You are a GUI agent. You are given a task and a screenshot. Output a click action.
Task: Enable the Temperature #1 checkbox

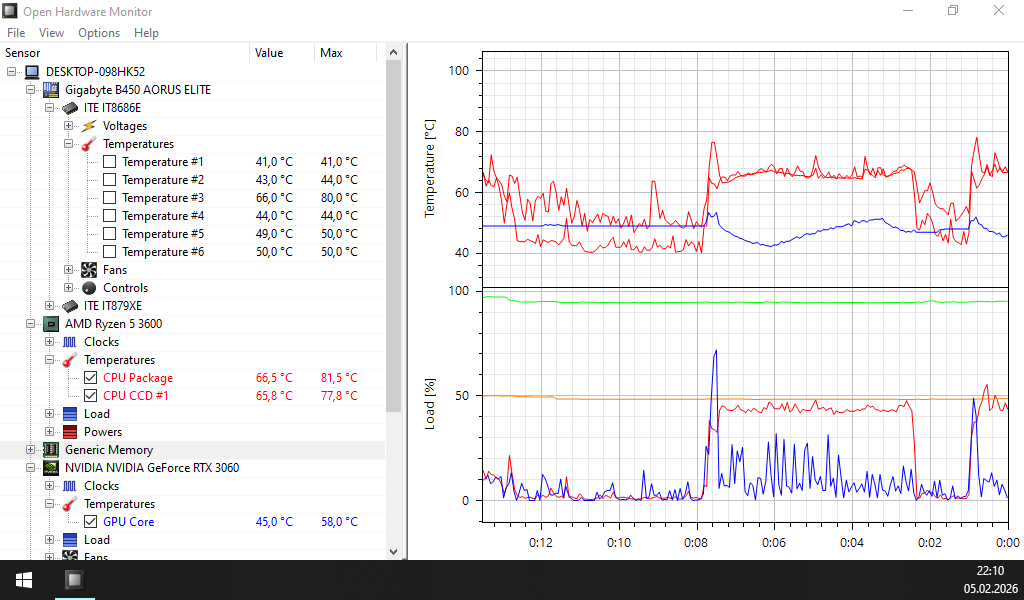coord(110,162)
